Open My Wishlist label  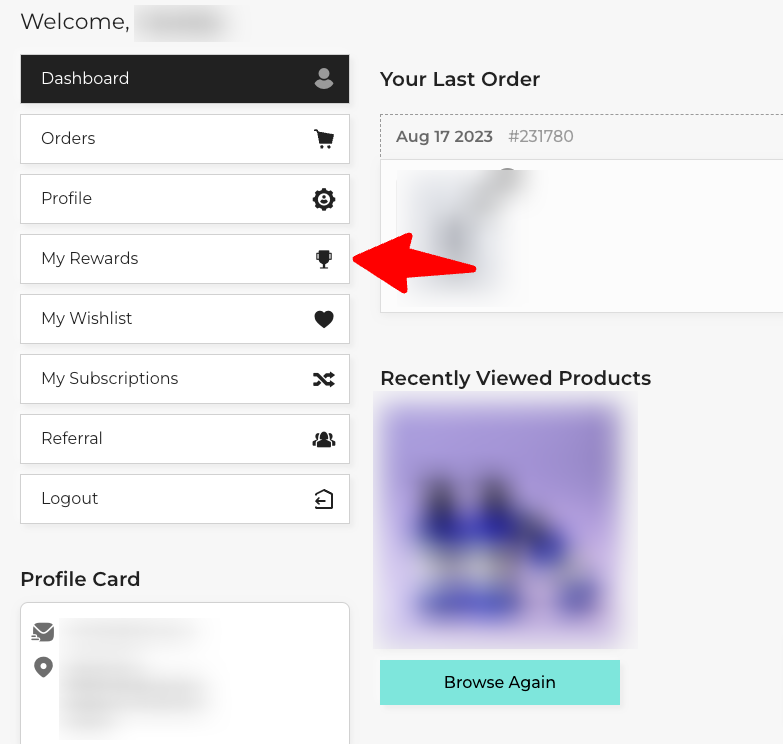(x=86, y=319)
